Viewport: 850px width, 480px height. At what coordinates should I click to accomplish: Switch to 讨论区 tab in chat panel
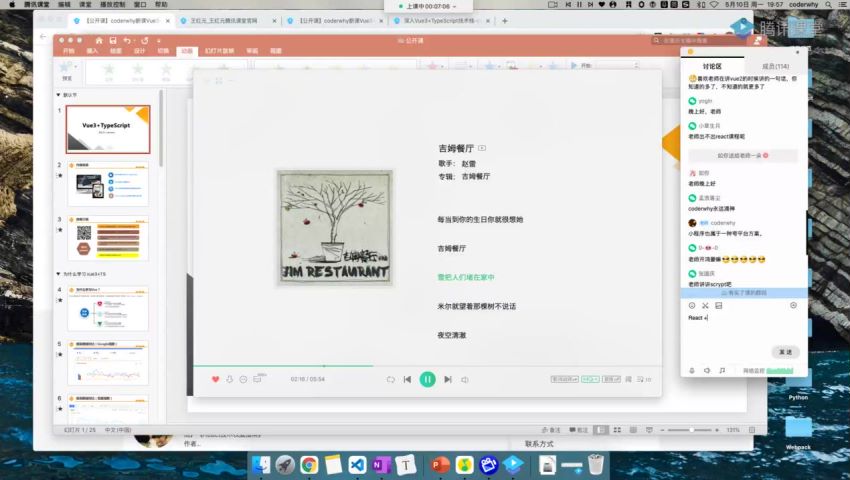712,66
